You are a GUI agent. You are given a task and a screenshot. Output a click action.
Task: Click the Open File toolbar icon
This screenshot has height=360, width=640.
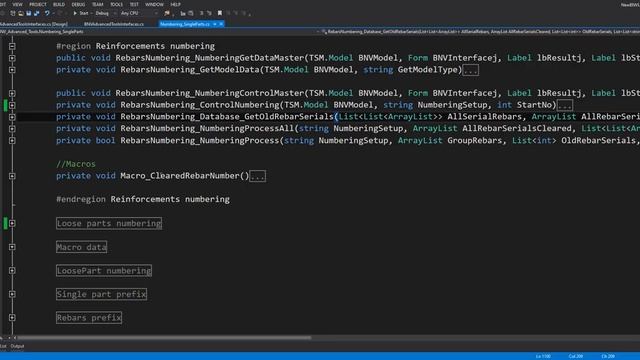[20, 13]
